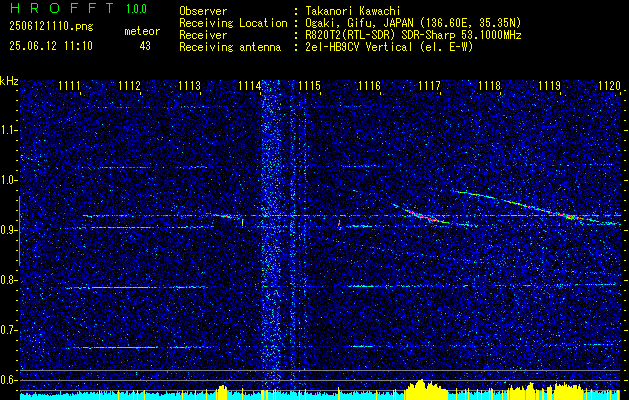Screen dimensions: 629x400
Task: Select the version number 1.0.0
Action: [x=136, y=9]
